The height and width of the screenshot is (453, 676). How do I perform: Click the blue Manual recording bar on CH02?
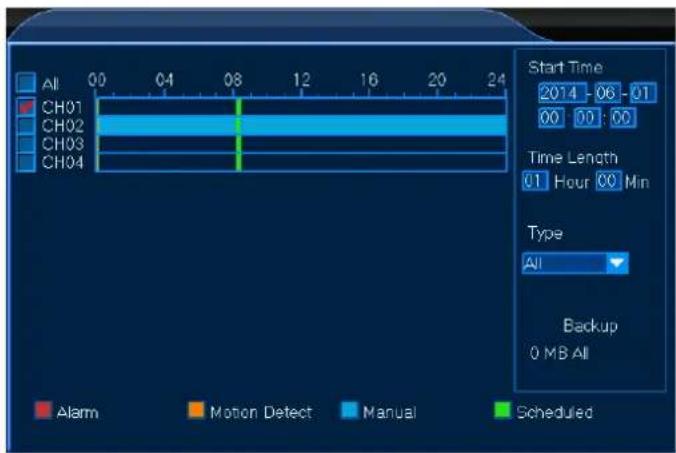302,125
